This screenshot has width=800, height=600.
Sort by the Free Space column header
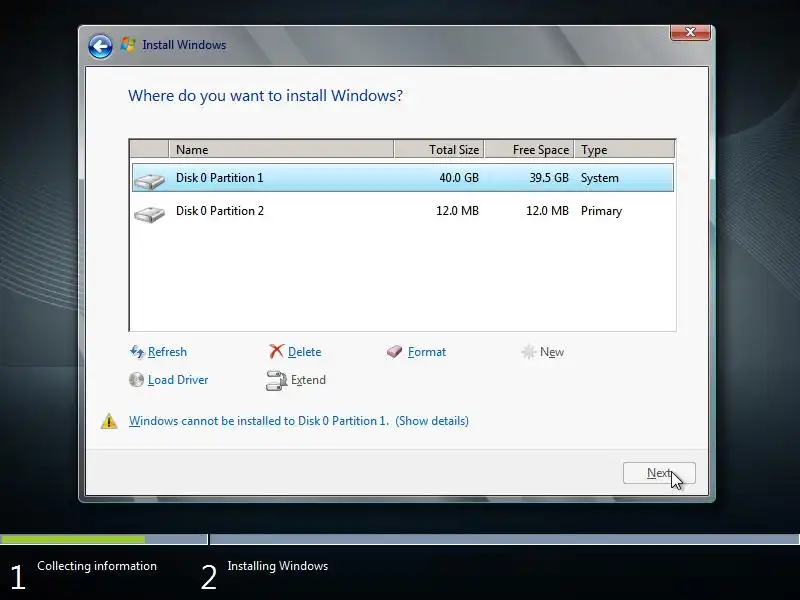point(530,149)
